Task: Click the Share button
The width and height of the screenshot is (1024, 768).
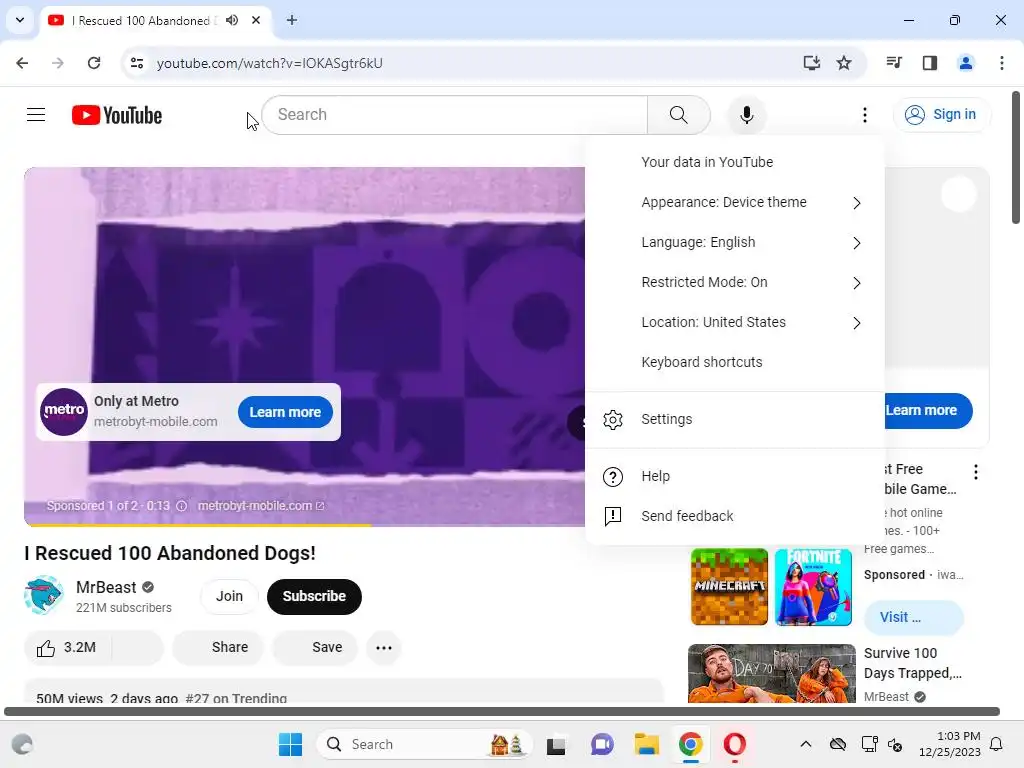Action: 218,647
